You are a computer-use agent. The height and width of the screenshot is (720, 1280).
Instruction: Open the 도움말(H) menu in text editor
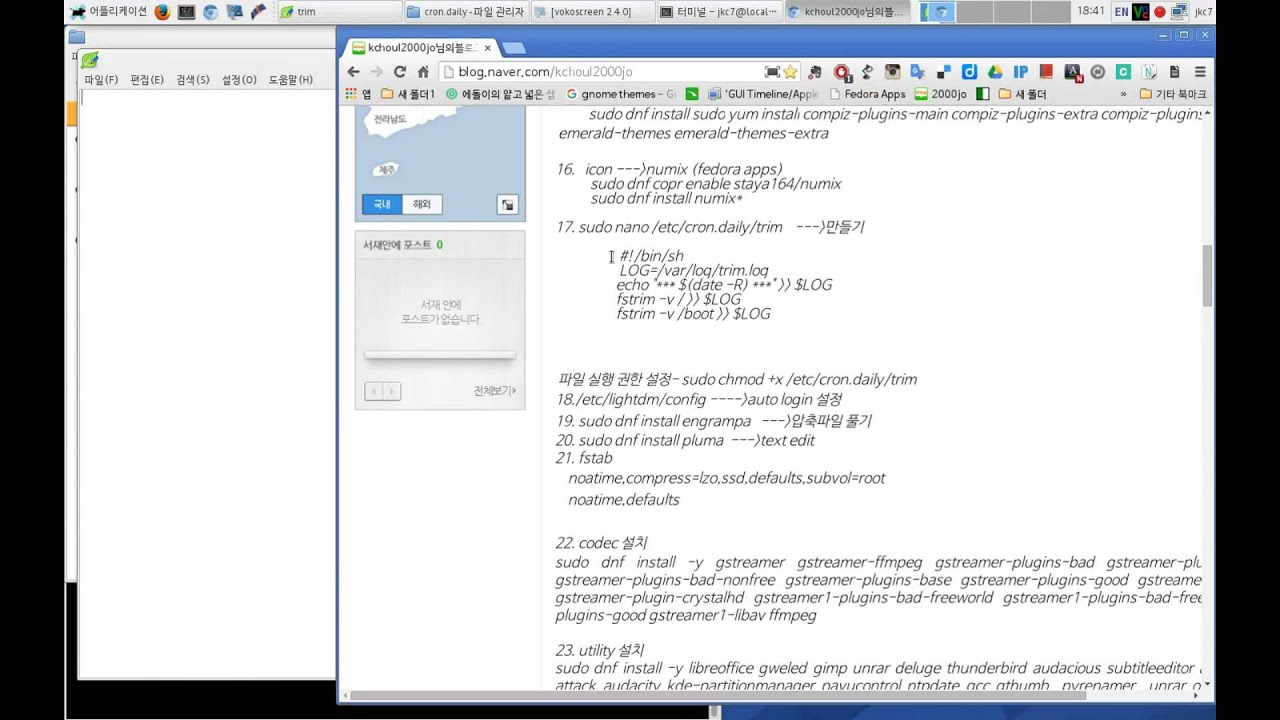pos(291,80)
